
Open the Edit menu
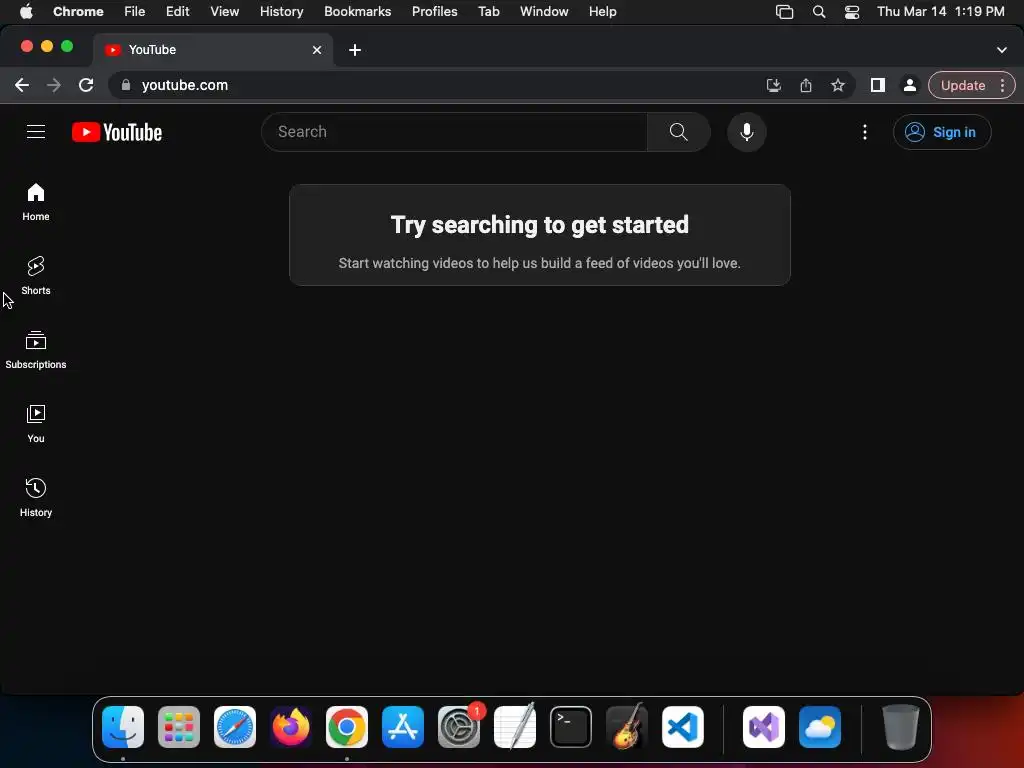coord(178,11)
